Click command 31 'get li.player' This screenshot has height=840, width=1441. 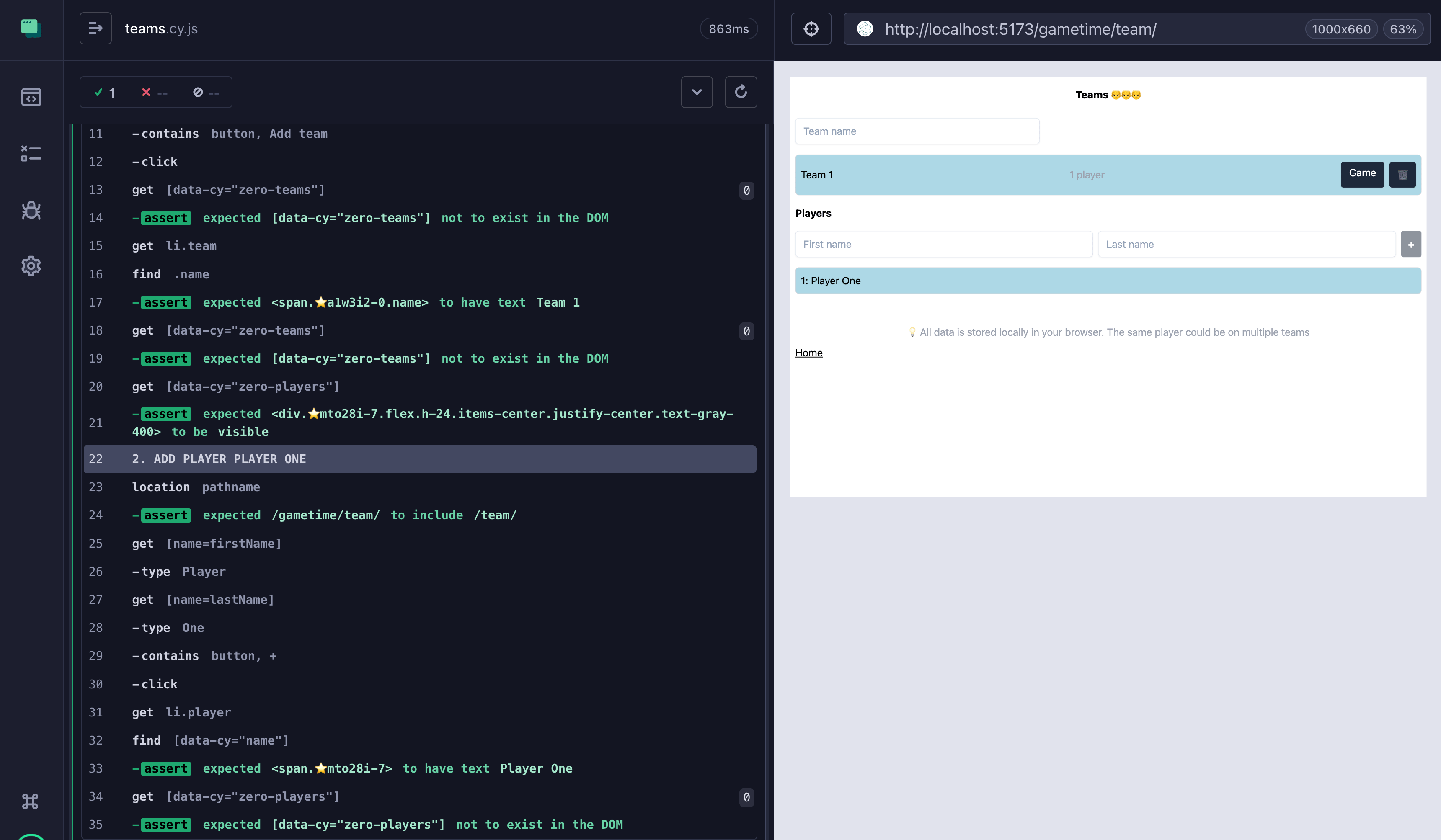[420, 712]
